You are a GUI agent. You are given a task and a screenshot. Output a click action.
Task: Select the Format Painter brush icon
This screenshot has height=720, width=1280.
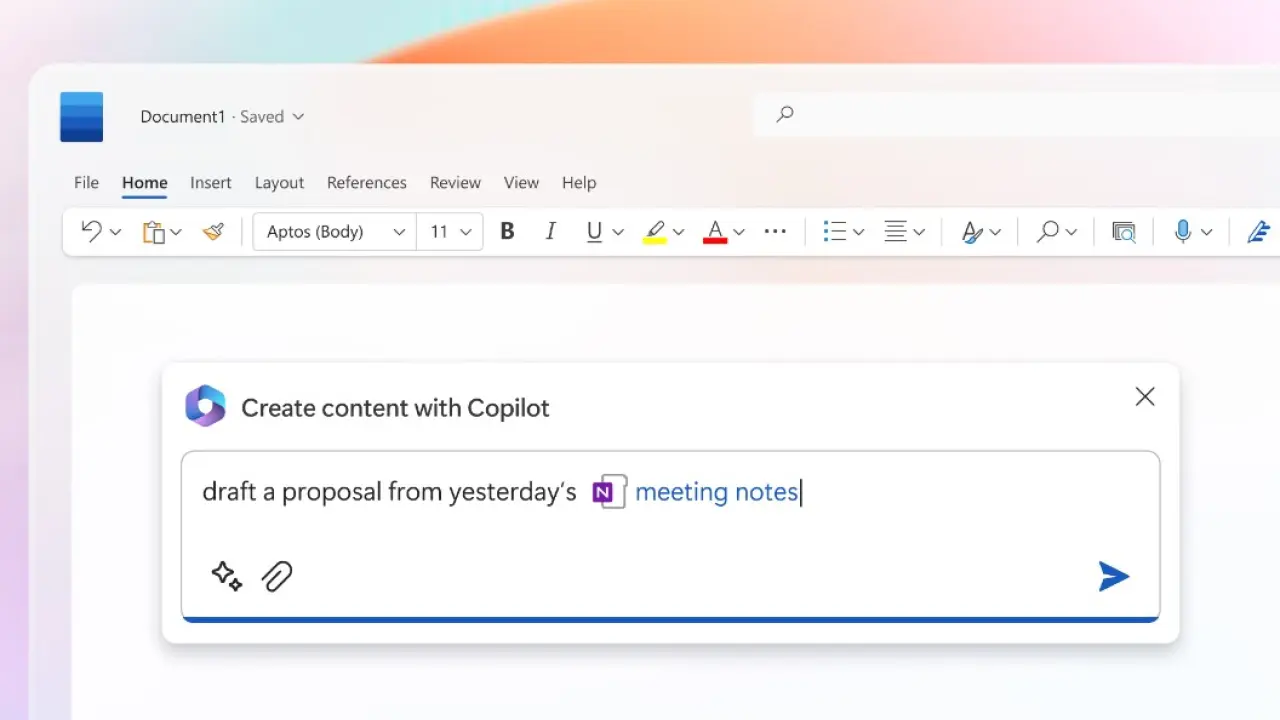pos(213,232)
